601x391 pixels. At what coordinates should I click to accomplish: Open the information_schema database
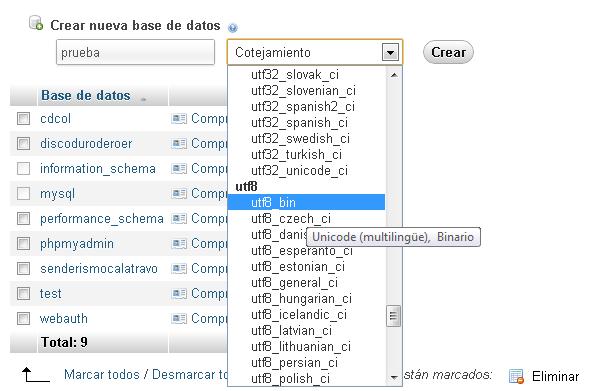point(98,168)
